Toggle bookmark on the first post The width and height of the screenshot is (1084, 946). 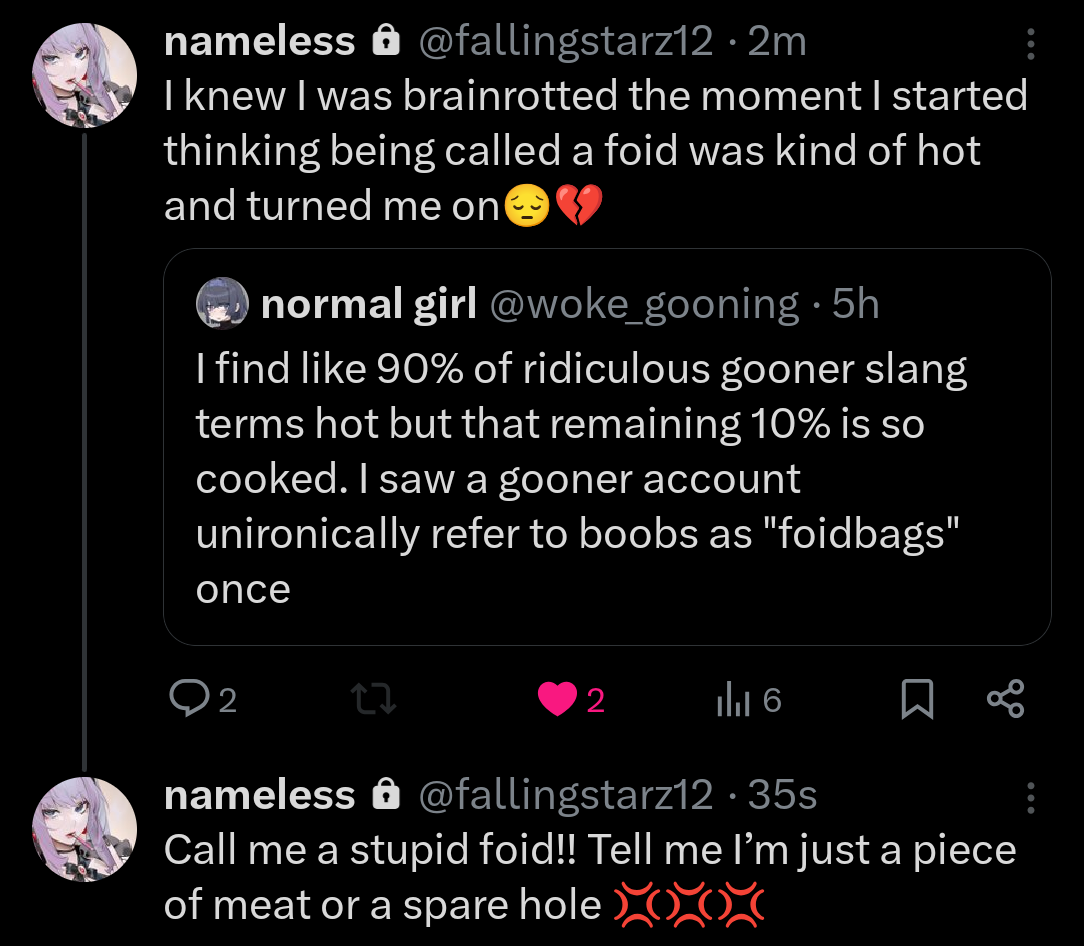tap(916, 700)
